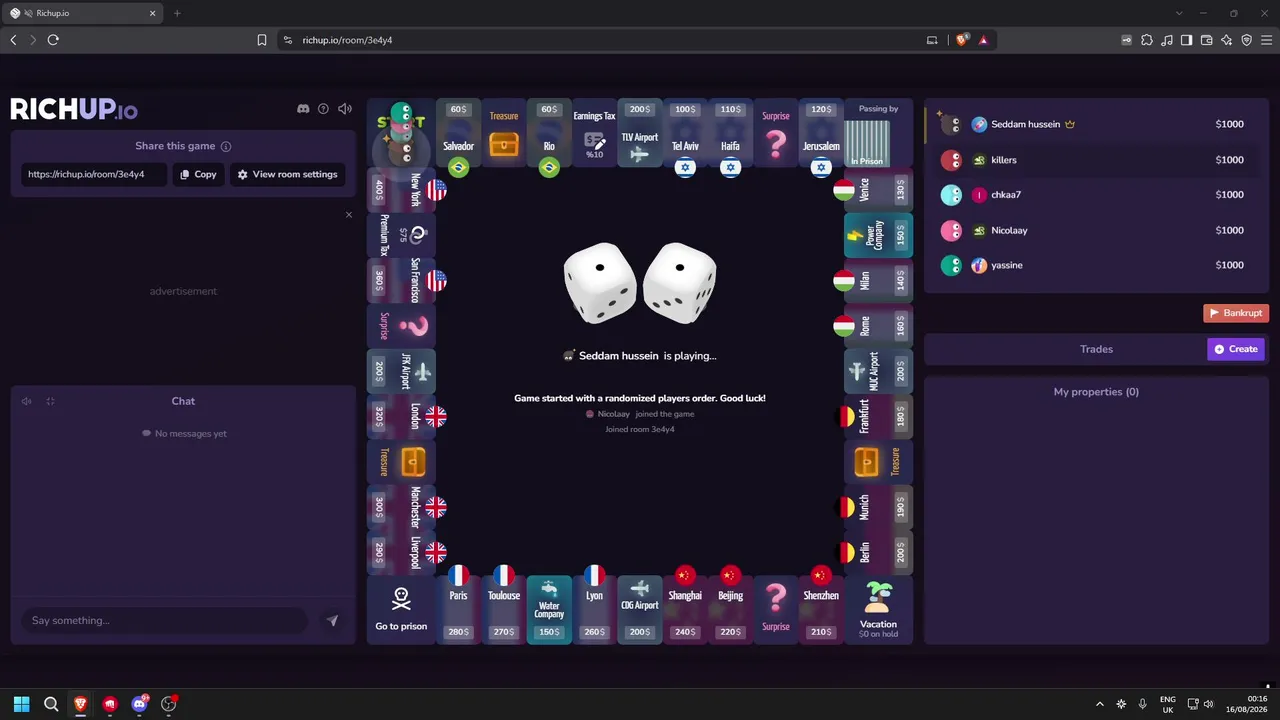The width and height of the screenshot is (1280, 720).
Task: Send the chat message
Action: pos(332,621)
